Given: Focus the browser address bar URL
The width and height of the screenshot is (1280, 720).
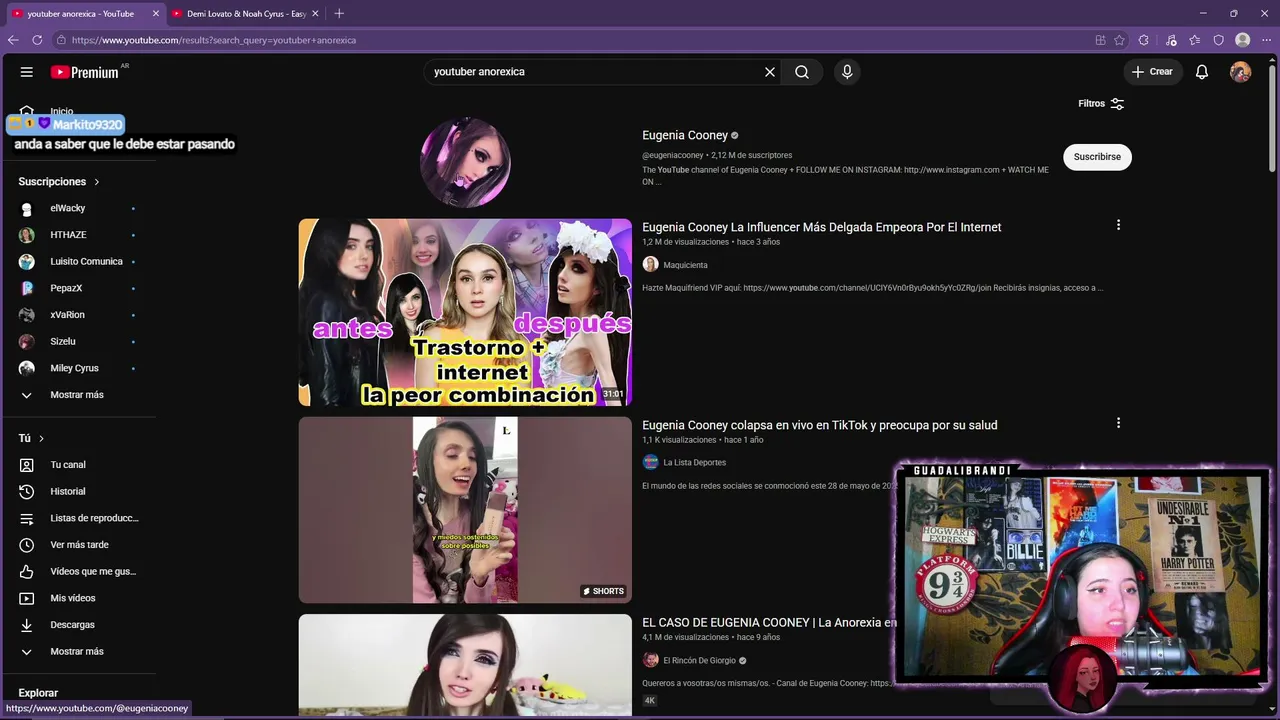Looking at the screenshot, I should click(x=214, y=40).
